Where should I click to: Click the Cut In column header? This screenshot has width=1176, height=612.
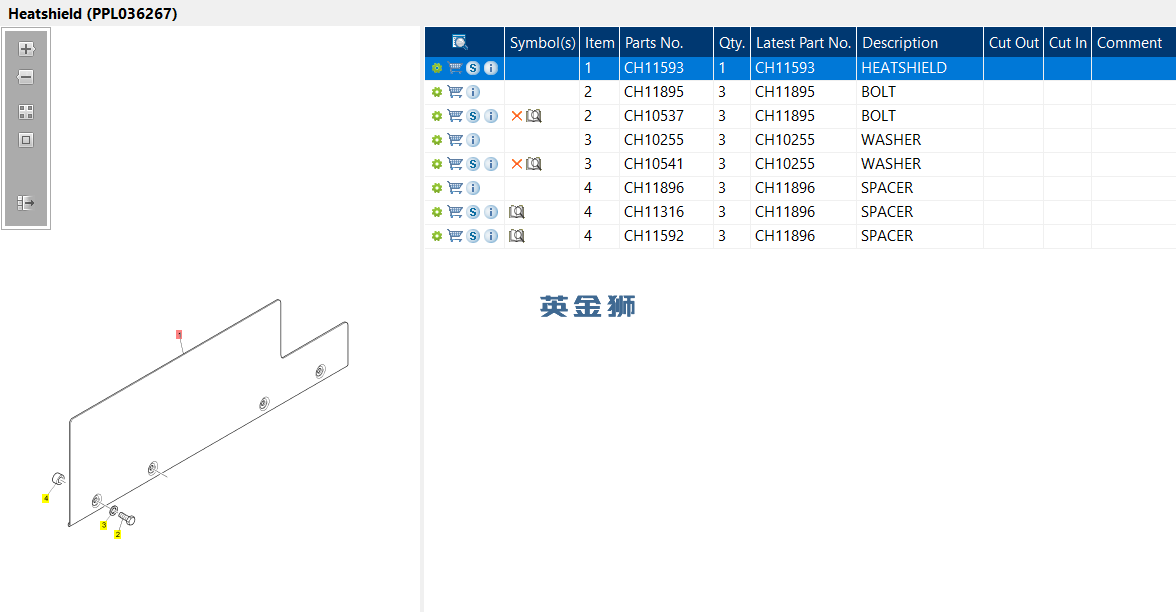pos(1067,43)
